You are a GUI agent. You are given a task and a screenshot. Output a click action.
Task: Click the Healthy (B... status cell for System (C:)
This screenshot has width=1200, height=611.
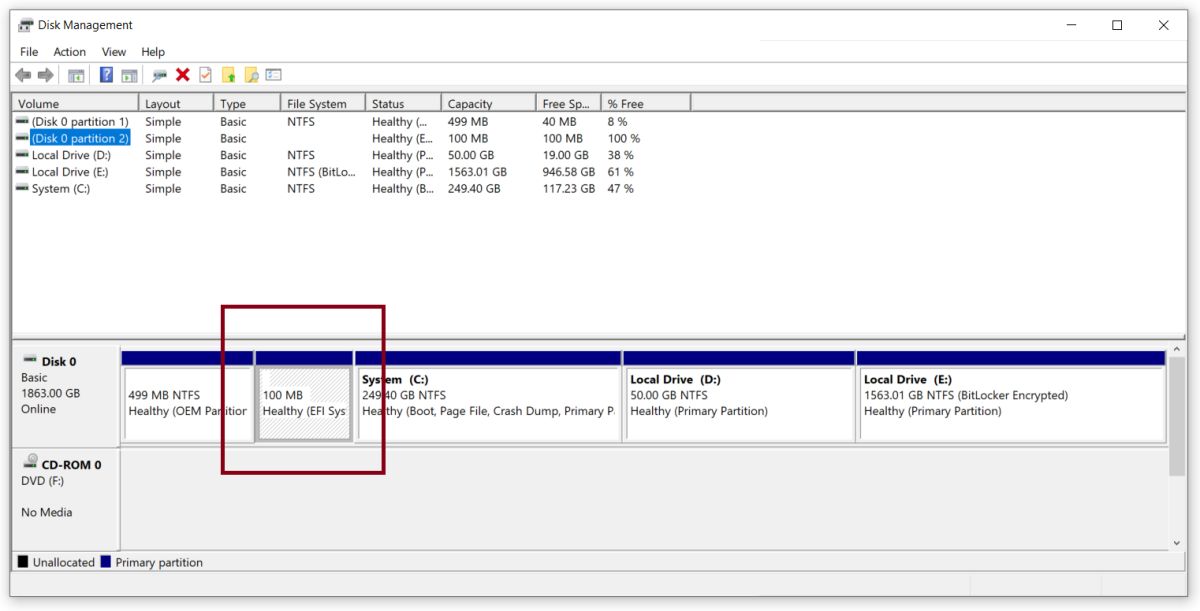pos(401,188)
